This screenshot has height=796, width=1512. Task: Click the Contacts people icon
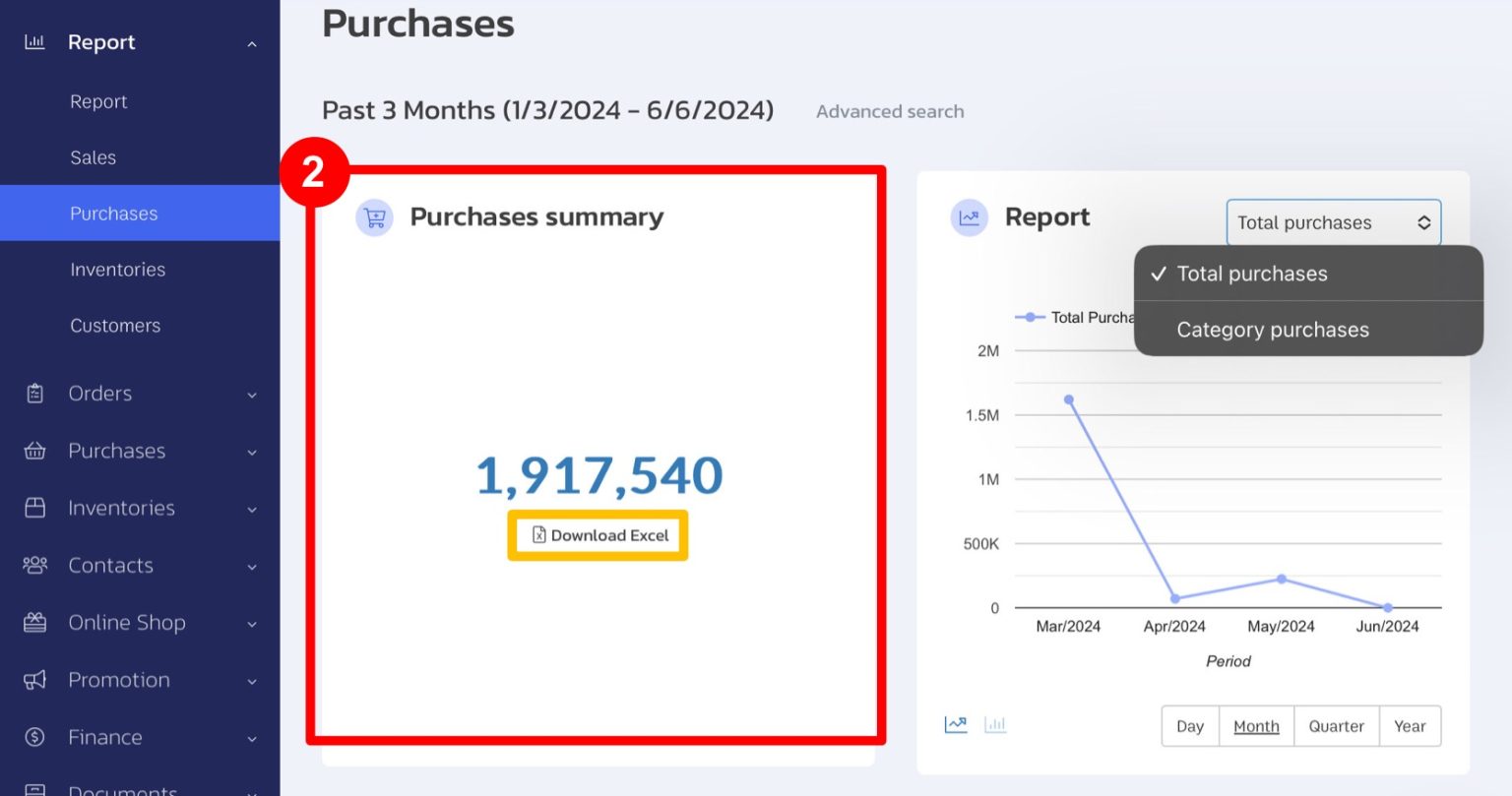click(35, 565)
